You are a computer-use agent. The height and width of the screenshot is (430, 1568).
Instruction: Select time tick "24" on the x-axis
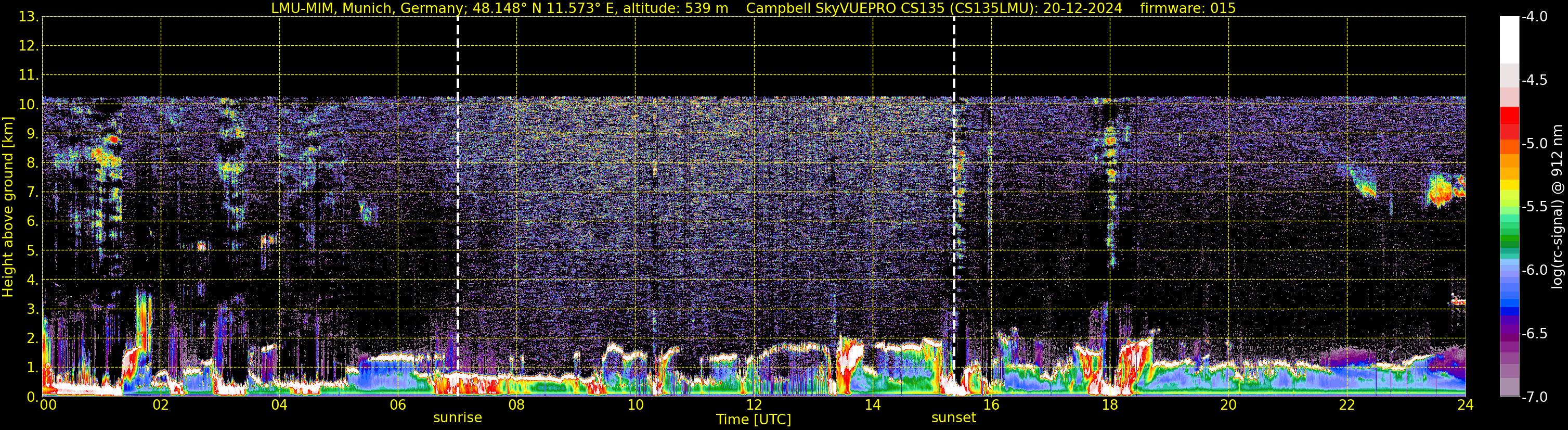(x=1466, y=405)
